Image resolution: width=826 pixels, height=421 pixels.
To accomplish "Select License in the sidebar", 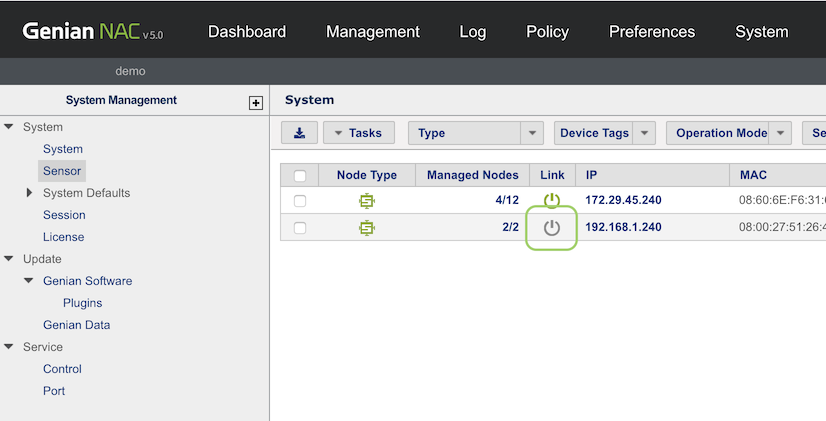I will pyautogui.click(x=63, y=237).
